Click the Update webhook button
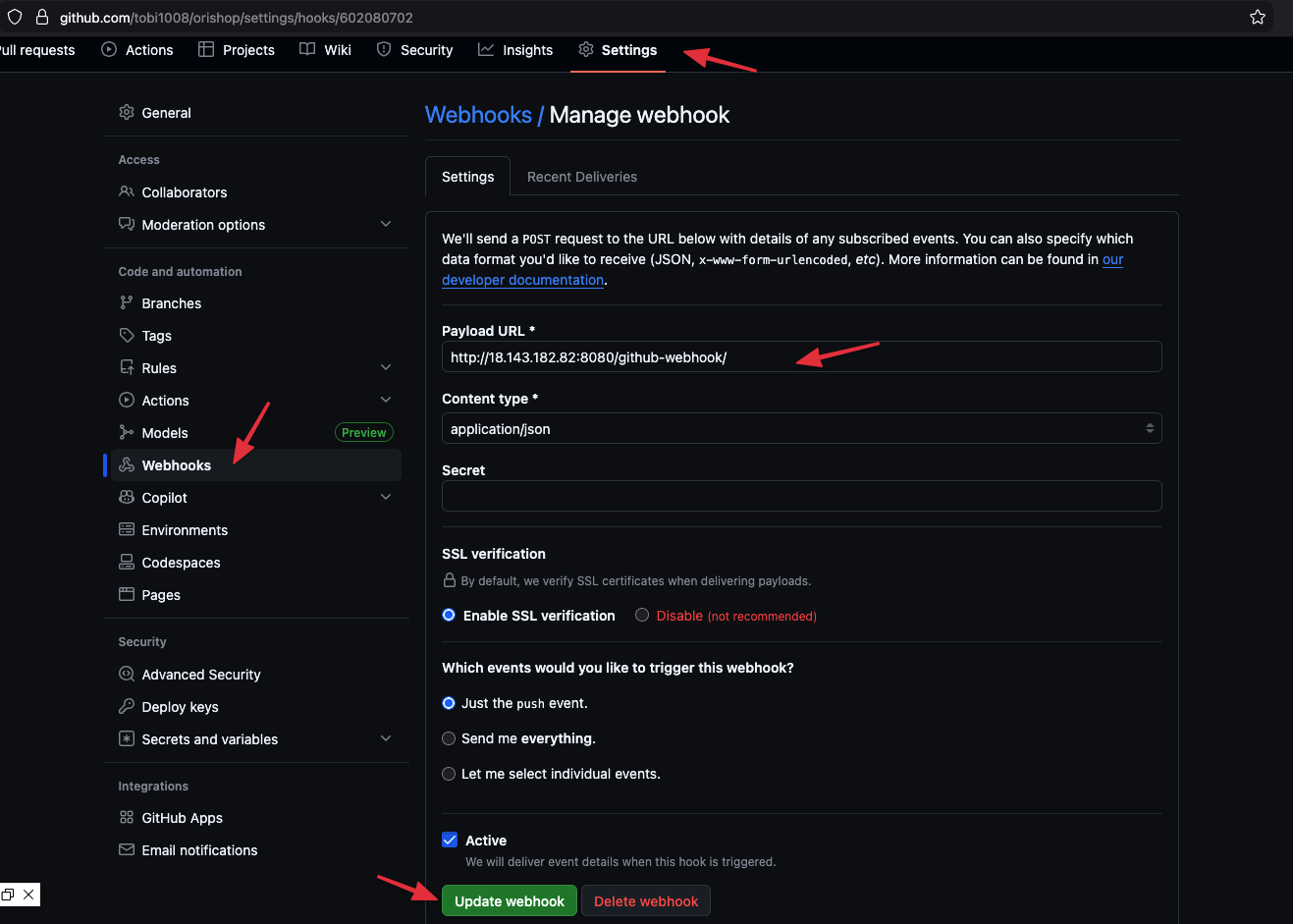1293x924 pixels. click(509, 901)
